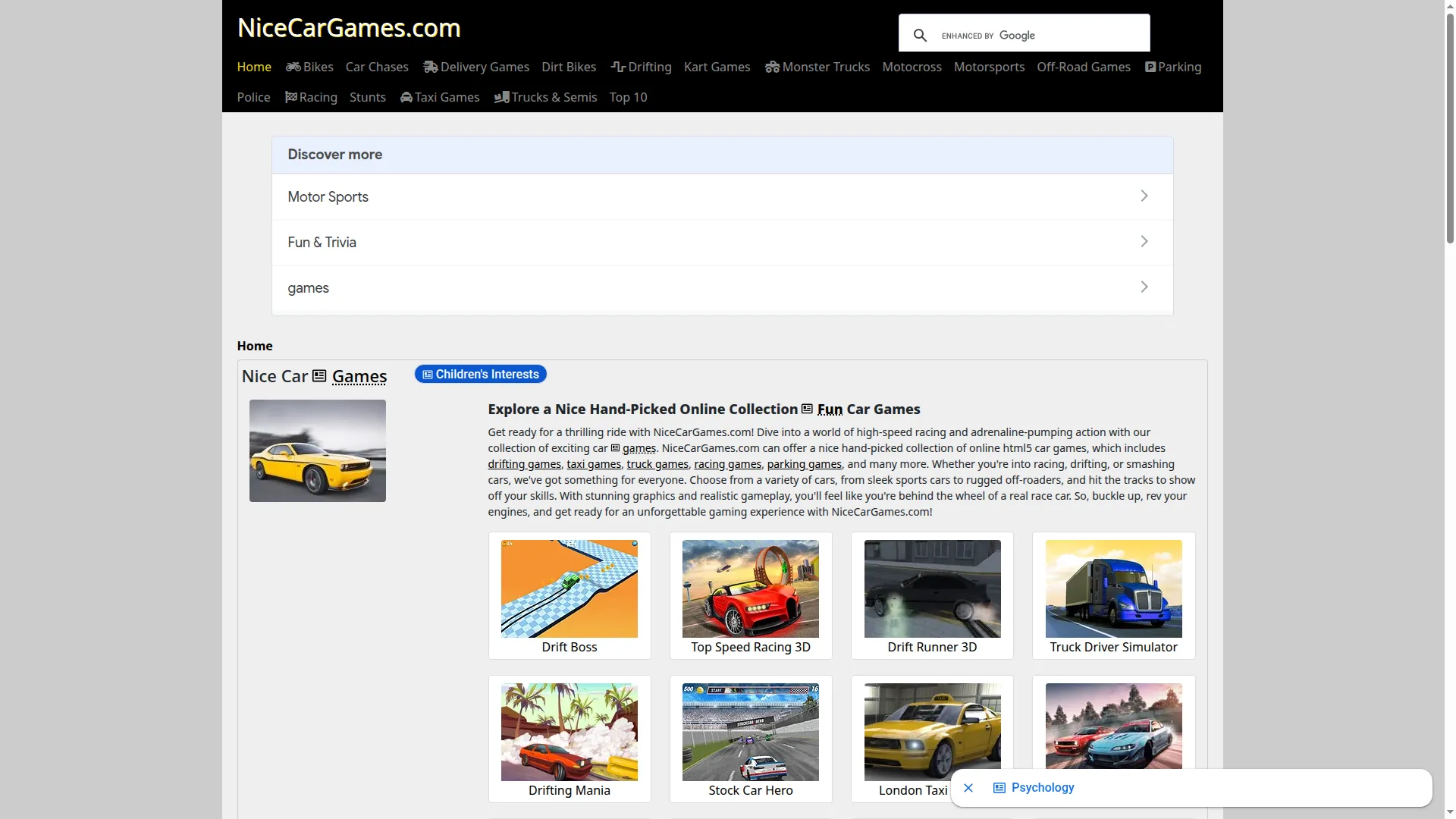Click the Psychology news icon
Image resolution: width=1456 pixels, height=819 pixels.
click(x=999, y=788)
